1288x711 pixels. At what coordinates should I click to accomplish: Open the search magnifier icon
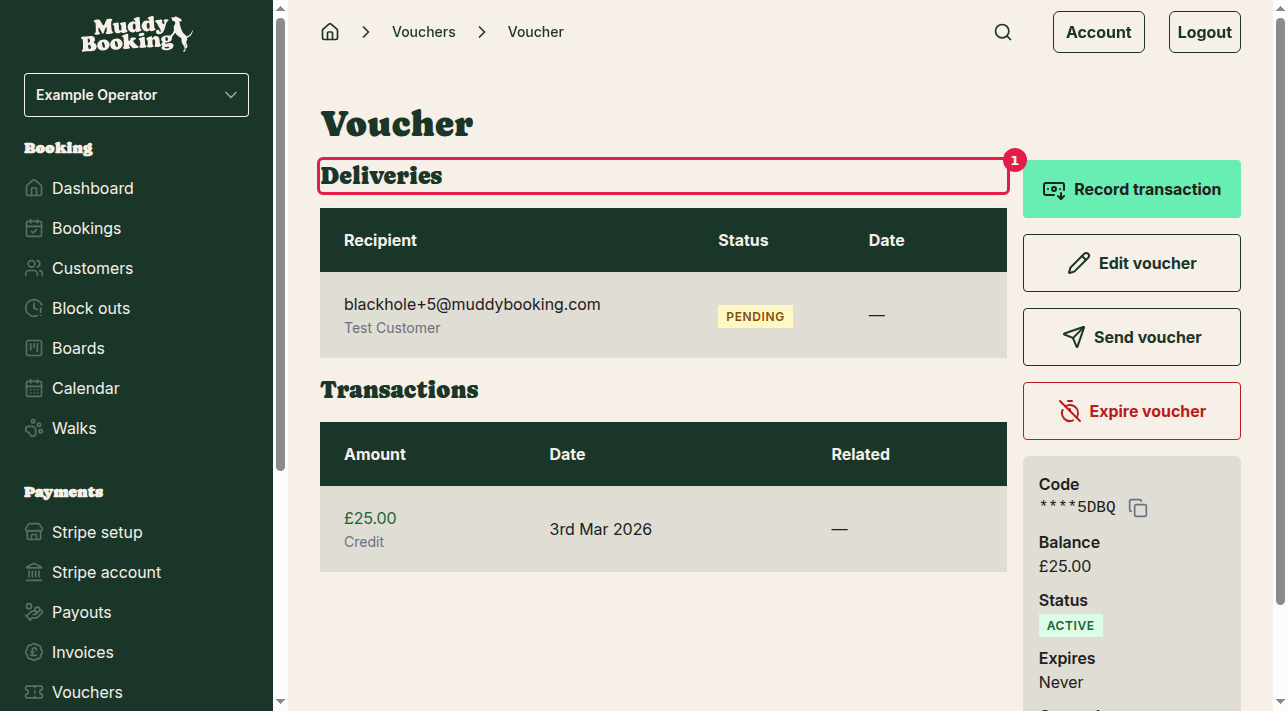tap(1002, 31)
